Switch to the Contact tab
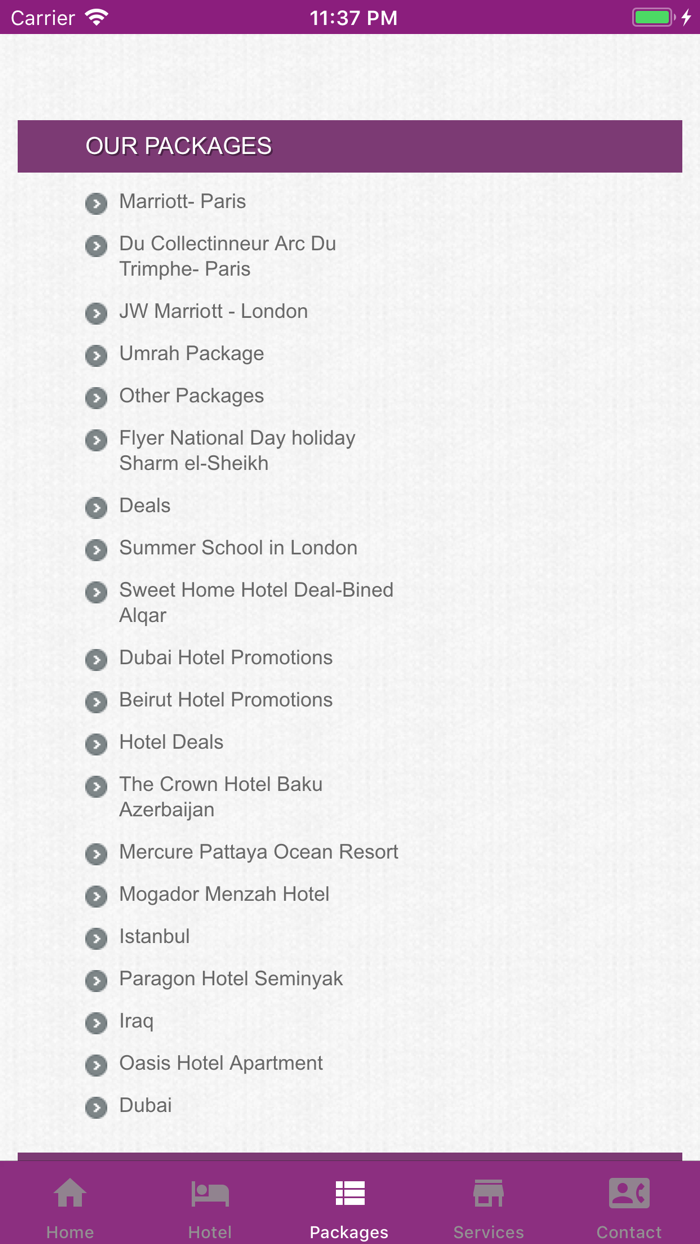 pos(629,1205)
